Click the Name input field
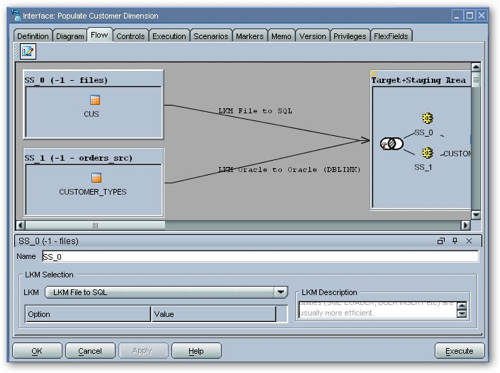Screen dimensions: 500x373 260,257
